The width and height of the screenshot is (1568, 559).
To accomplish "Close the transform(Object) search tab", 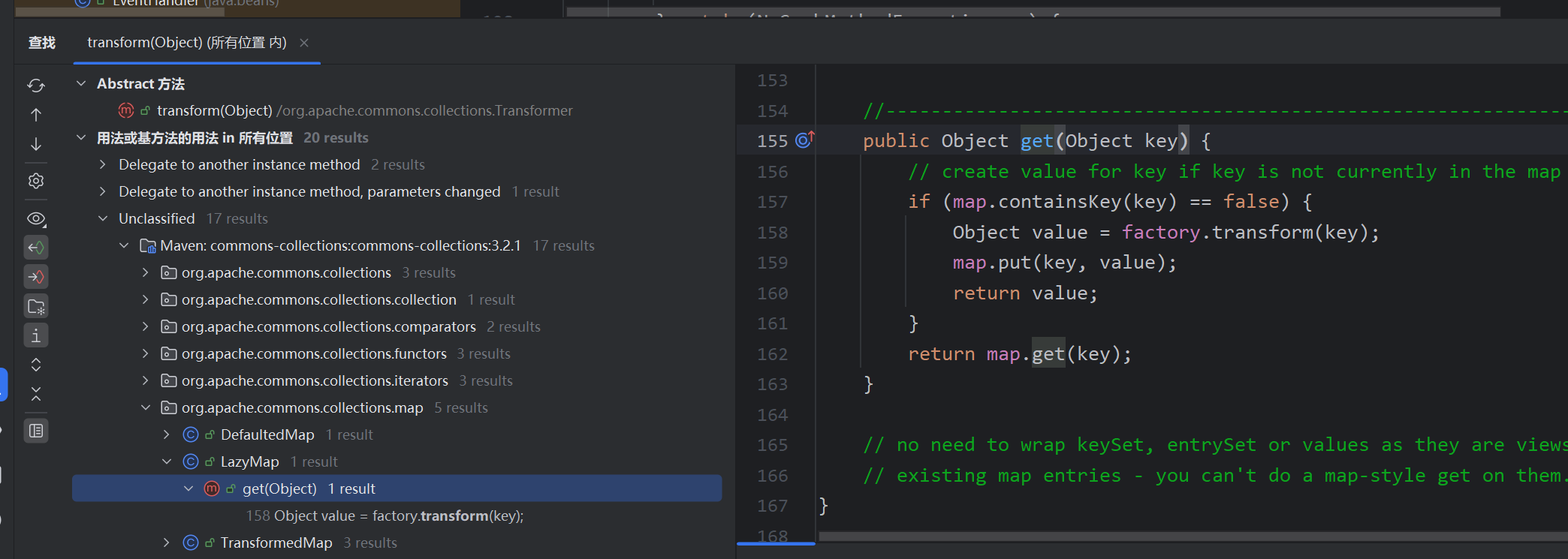I will tap(304, 43).
